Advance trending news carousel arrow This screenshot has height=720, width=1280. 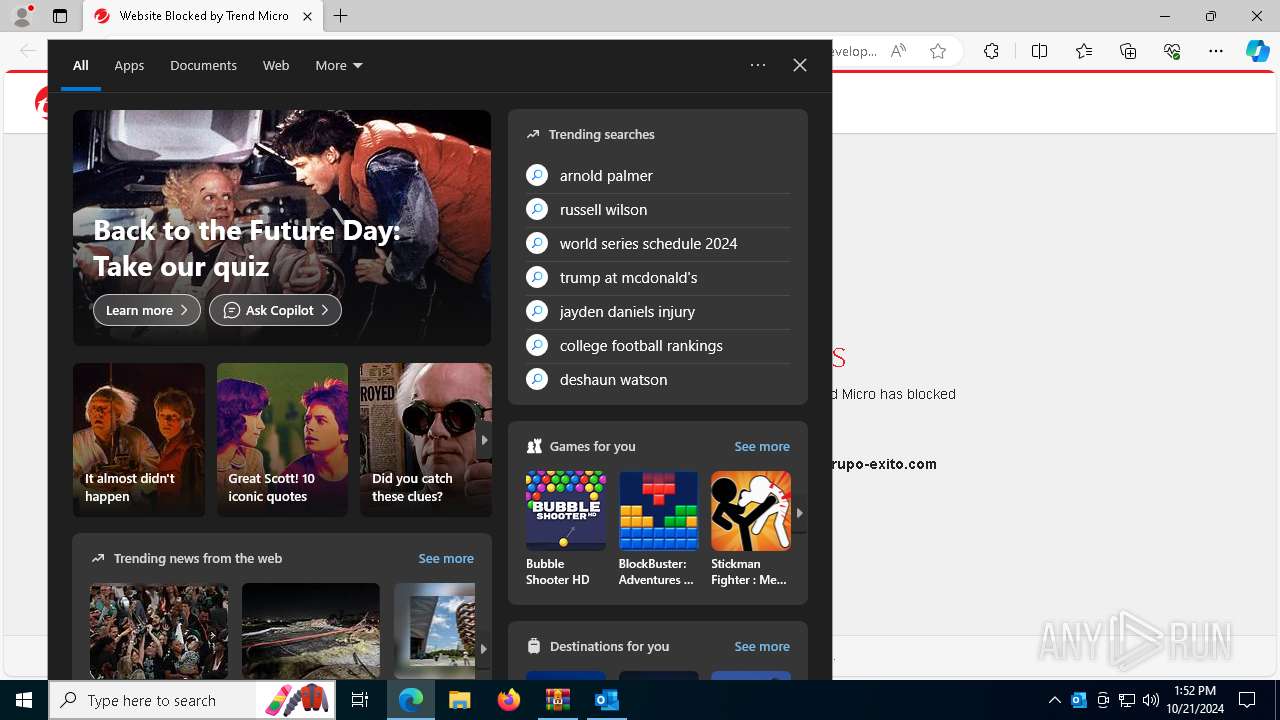click(x=484, y=648)
